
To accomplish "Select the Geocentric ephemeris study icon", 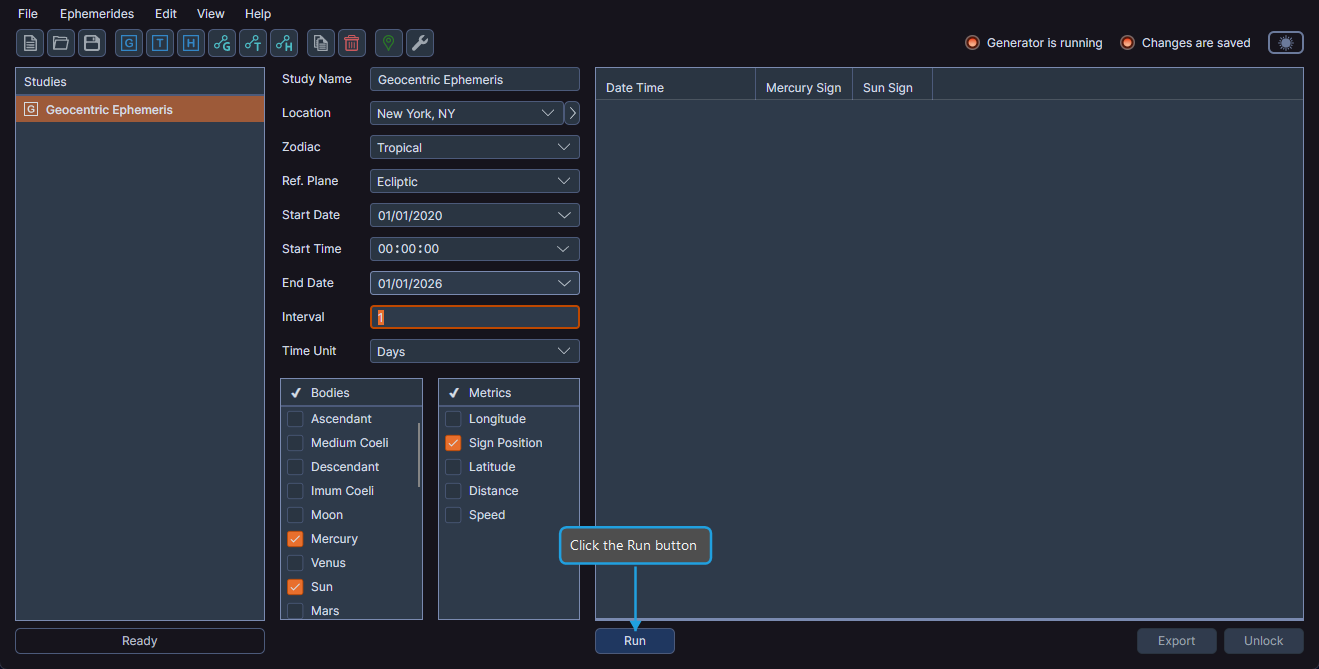I will tap(128, 43).
